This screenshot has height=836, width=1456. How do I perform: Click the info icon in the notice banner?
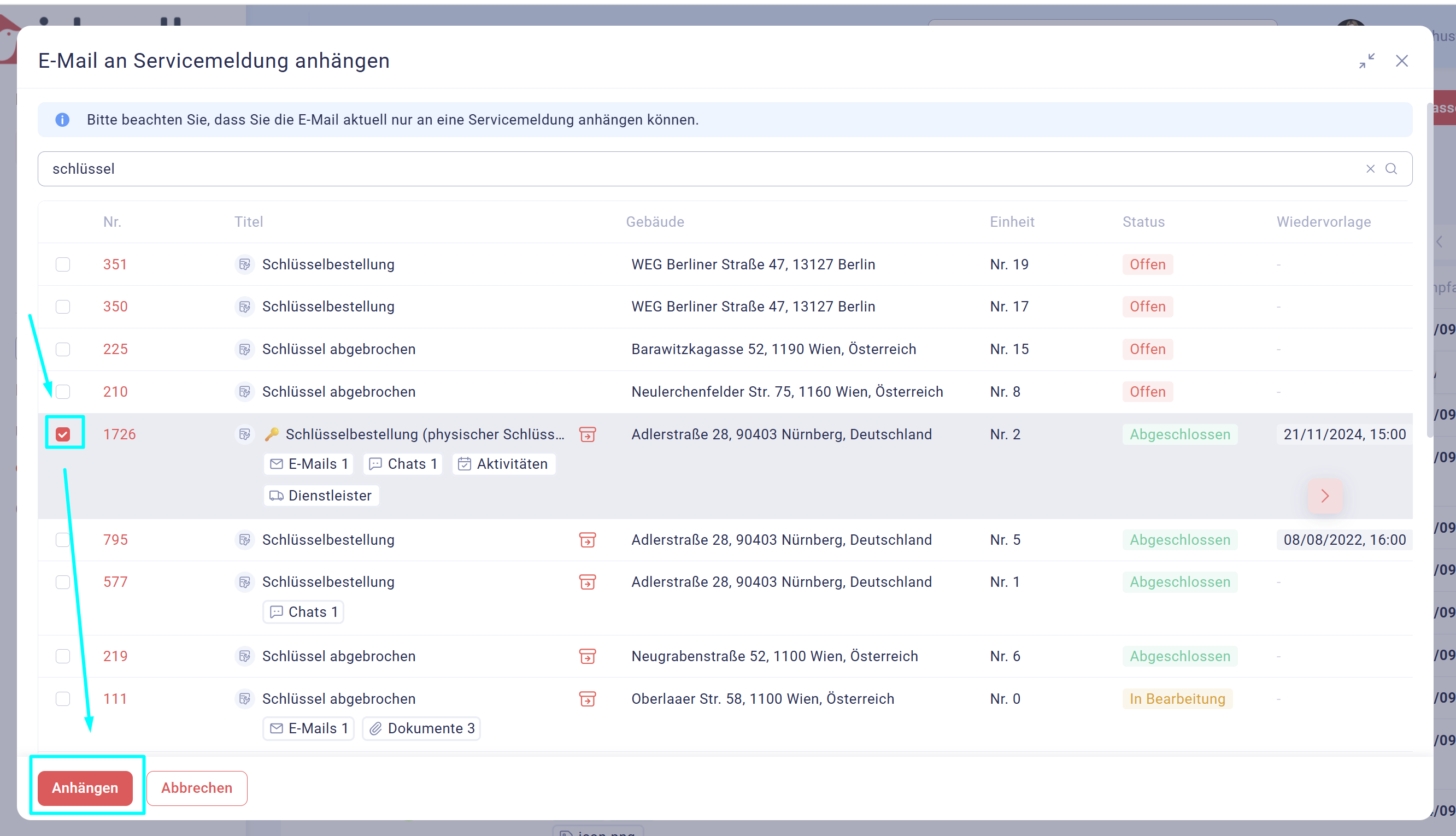tap(62, 120)
